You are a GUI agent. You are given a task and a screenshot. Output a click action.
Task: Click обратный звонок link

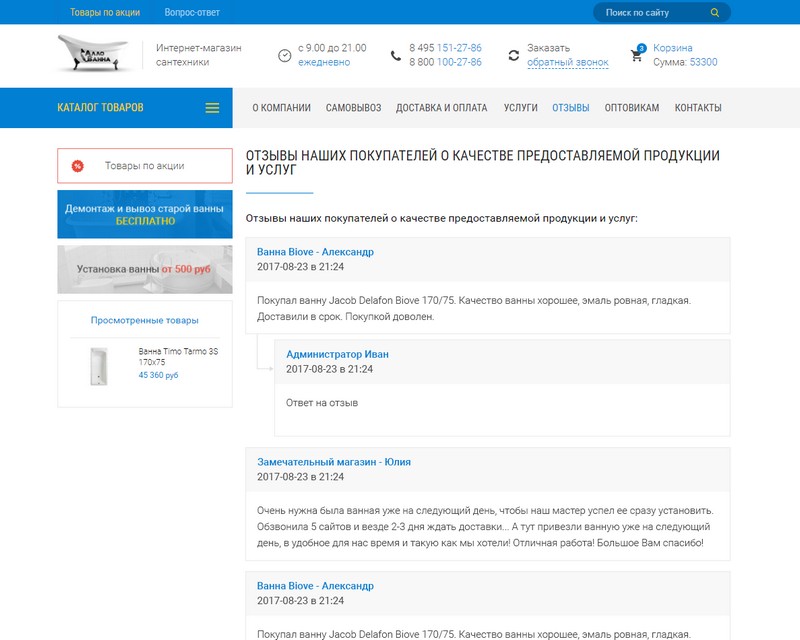pyautogui.click(x=568, y=62)
